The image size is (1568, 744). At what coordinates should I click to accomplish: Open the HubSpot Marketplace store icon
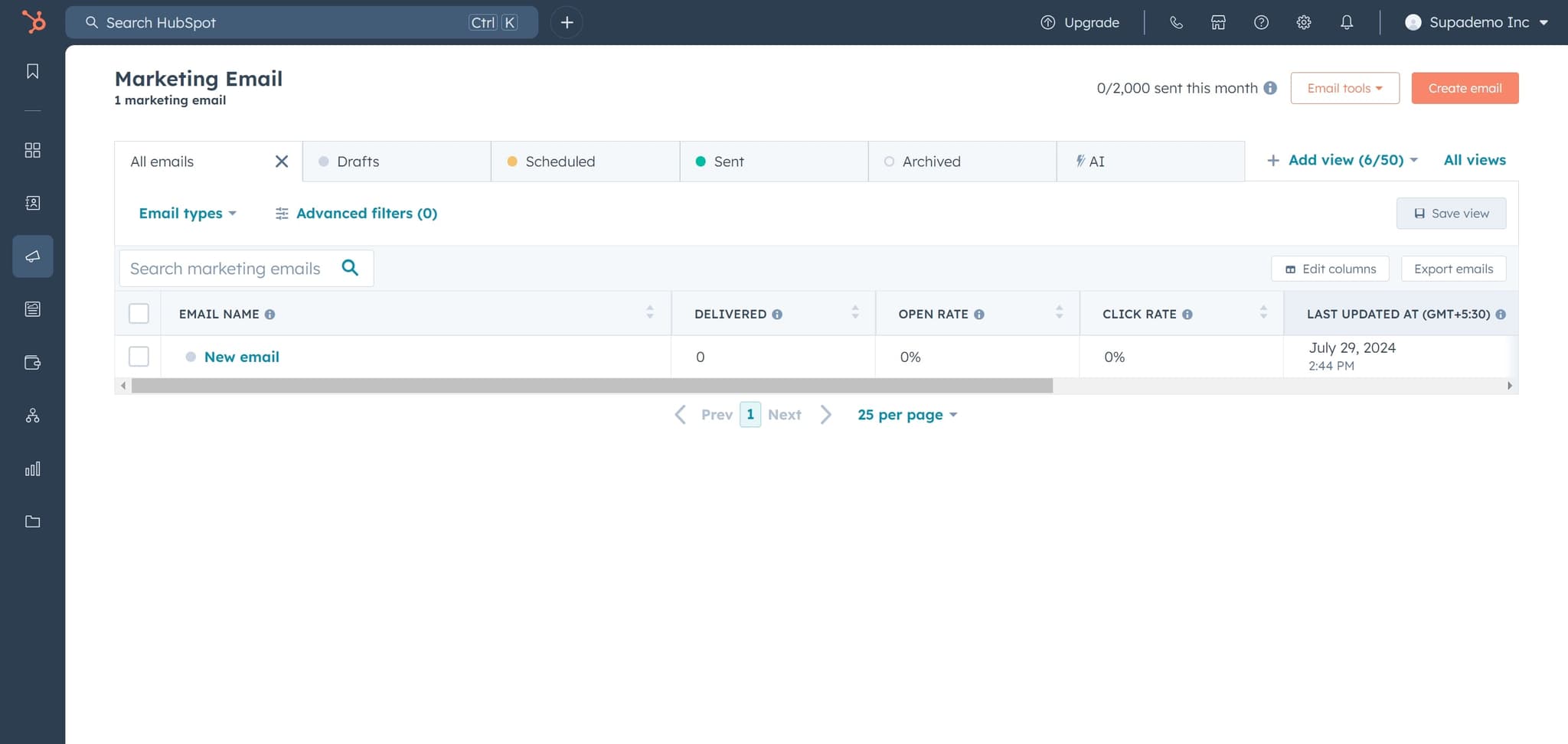[x=1218, y=22]
